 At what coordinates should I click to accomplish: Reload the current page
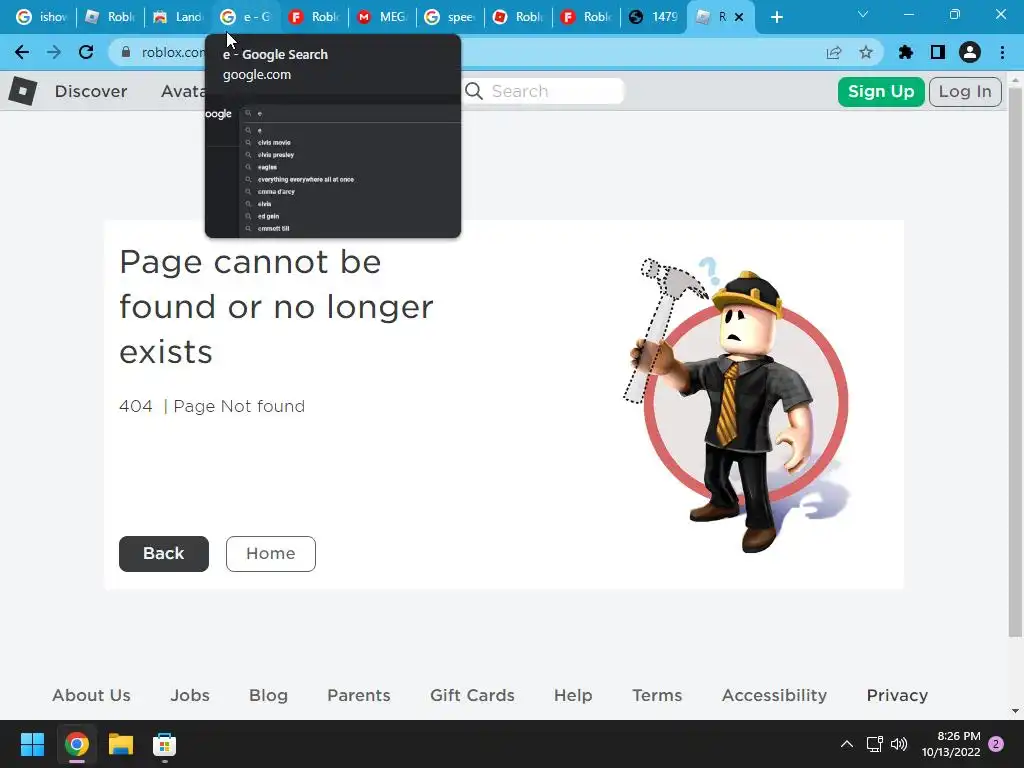coord(86,52)
